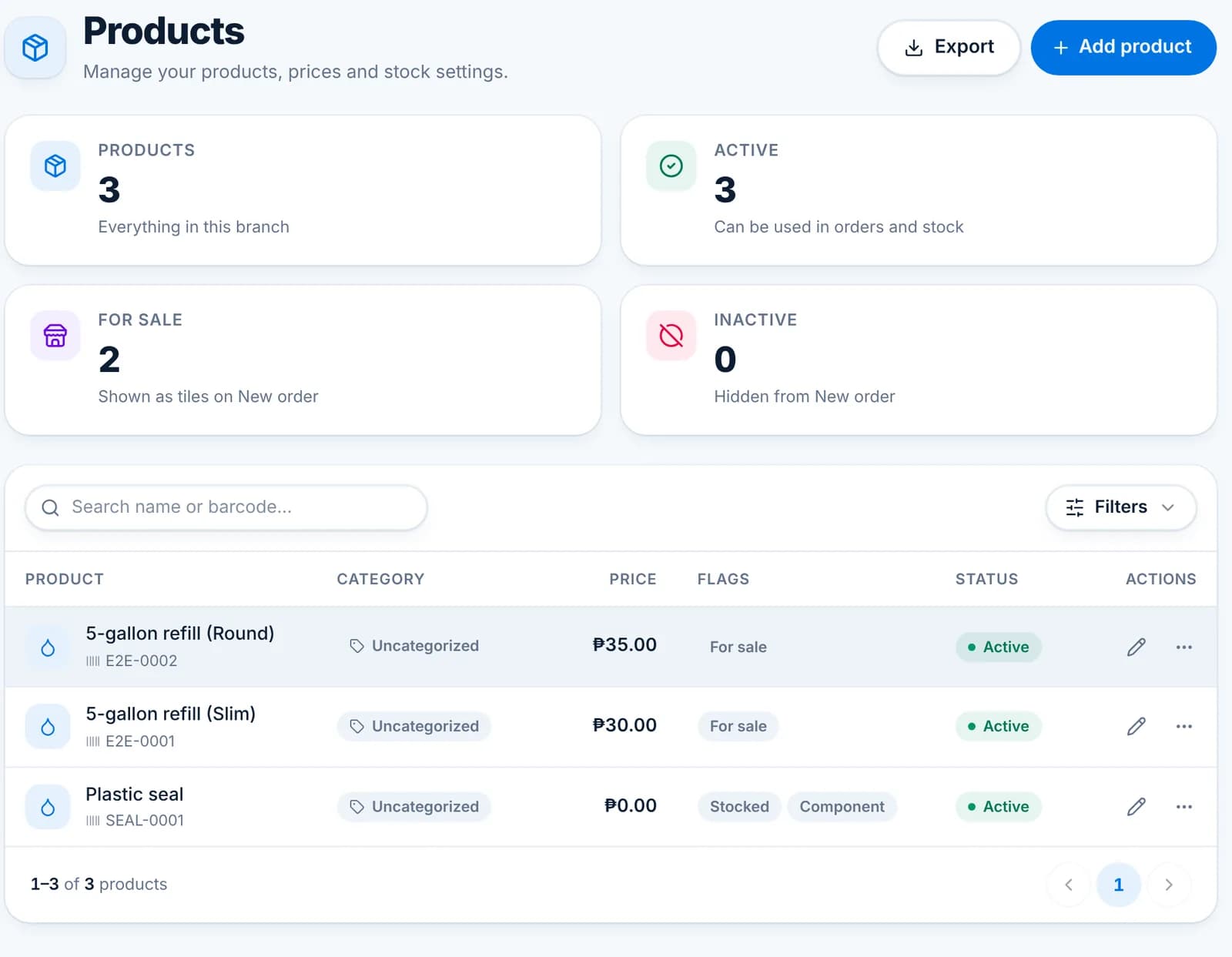Viewport: 1232px width, 957px height.
Task: Click Uncategorized tag of 5-gallon refill (Round)
Action: click(414, 646)
